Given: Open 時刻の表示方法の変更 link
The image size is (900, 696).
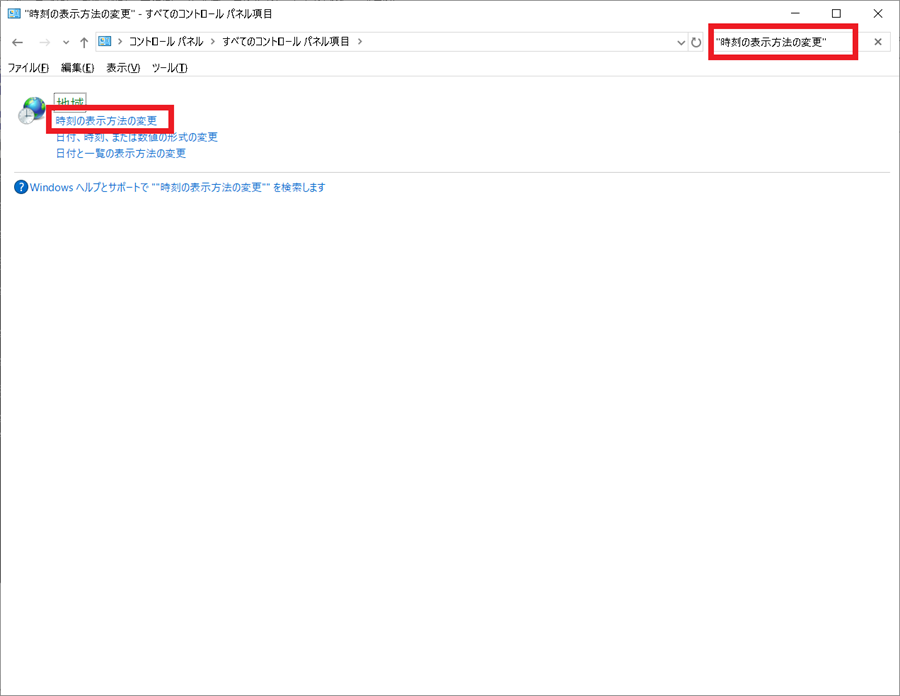Looking at the screenshot, I should click(x=108, y=120).
